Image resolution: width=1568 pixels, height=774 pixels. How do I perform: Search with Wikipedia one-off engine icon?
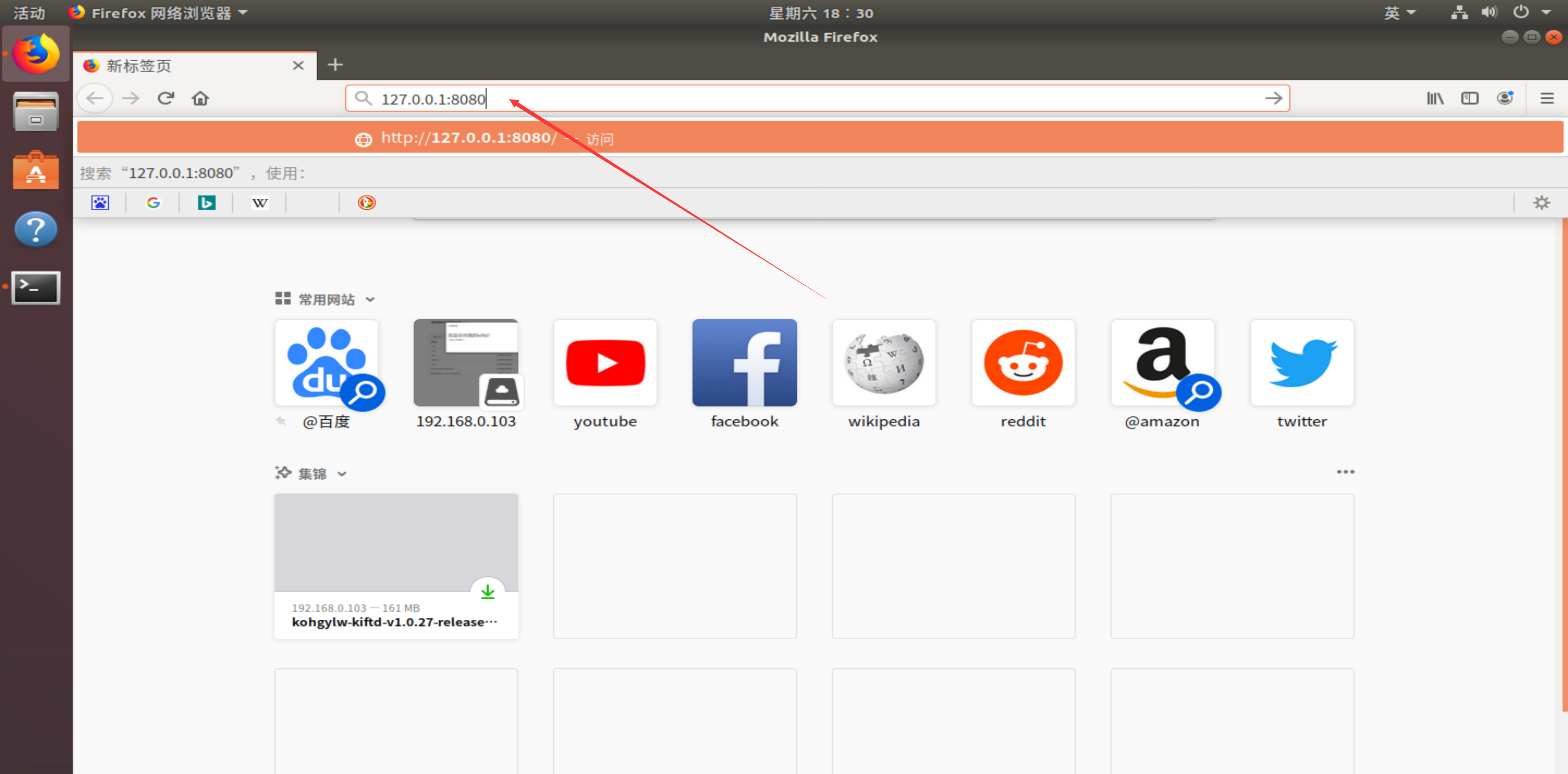(x=260, y=202)
